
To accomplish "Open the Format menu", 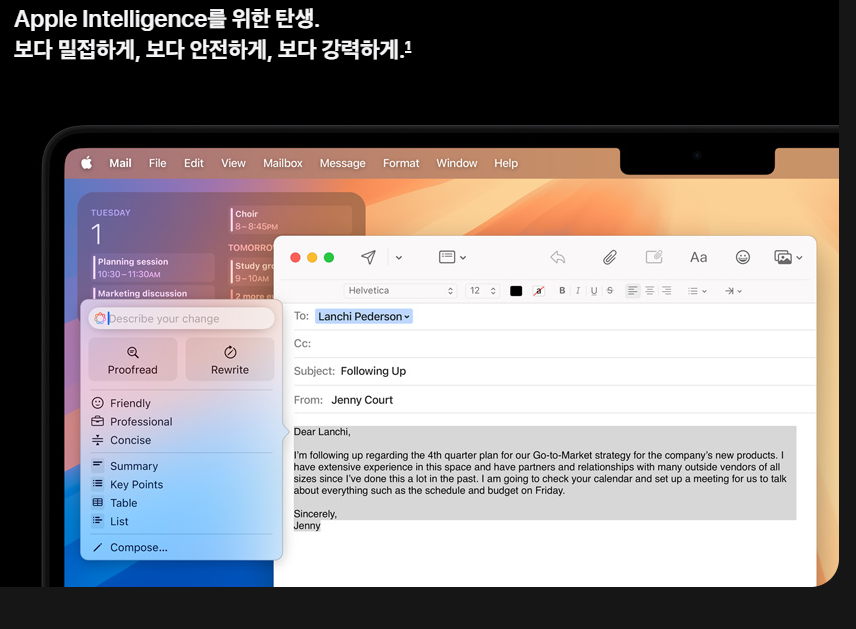I will tap(401, 163).
